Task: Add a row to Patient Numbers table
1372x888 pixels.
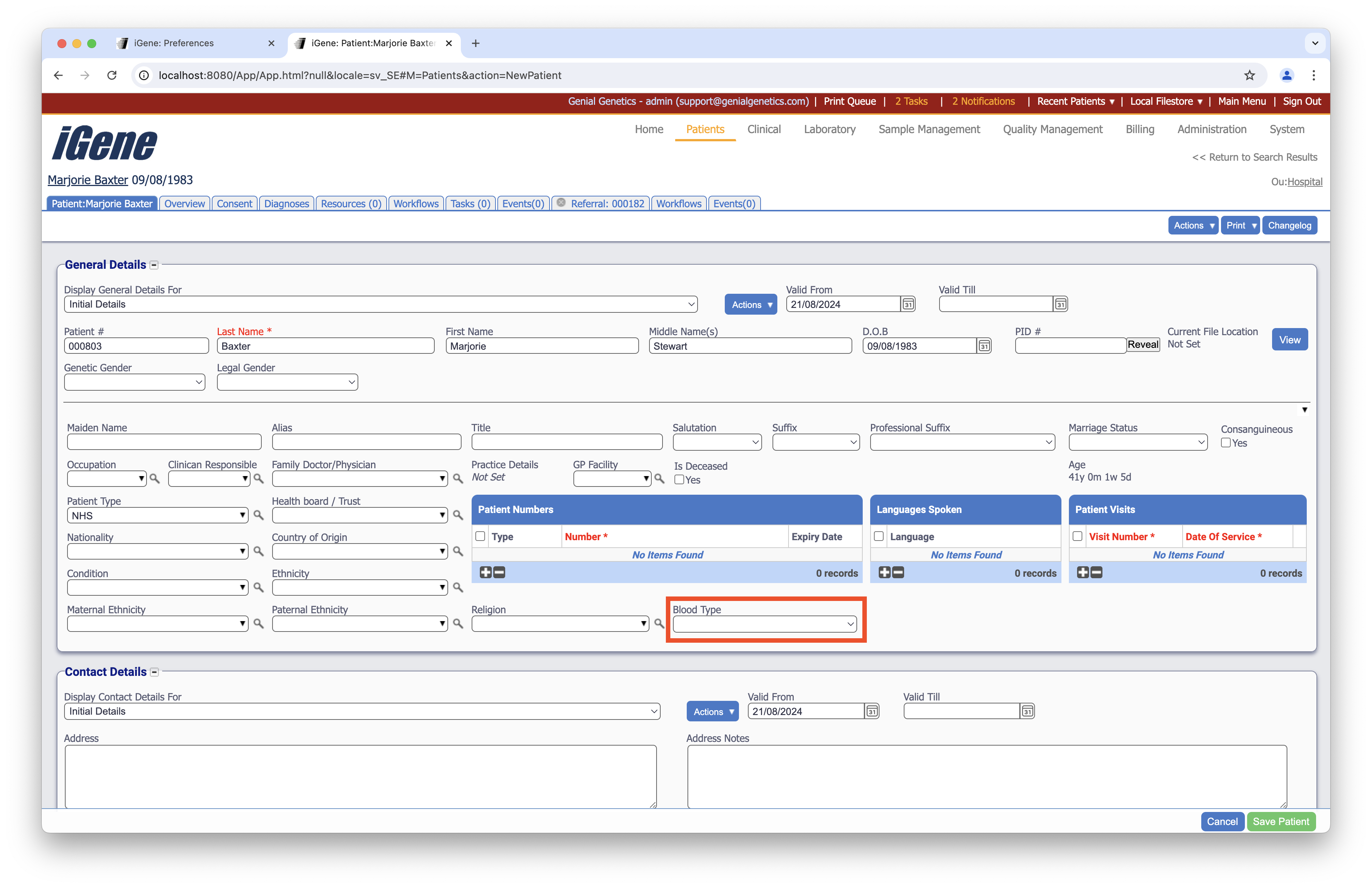Action: point(485,572)
